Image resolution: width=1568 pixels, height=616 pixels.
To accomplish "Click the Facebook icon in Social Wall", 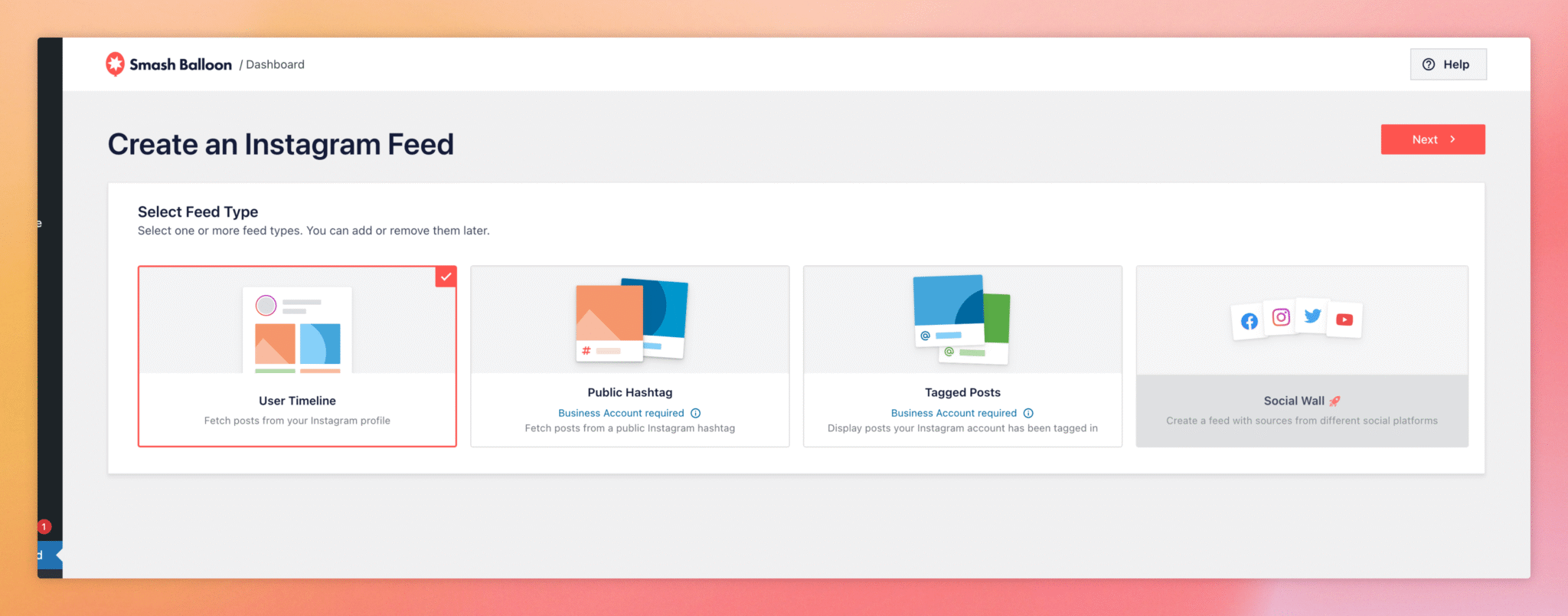I will coord(1249,322).
